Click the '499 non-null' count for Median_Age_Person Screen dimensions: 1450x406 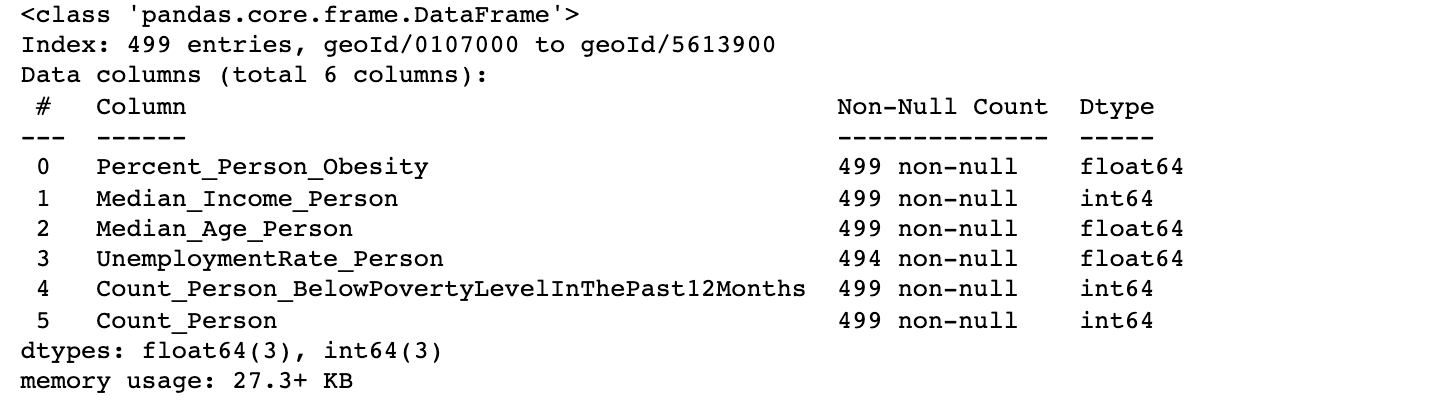tap(927, 229)
